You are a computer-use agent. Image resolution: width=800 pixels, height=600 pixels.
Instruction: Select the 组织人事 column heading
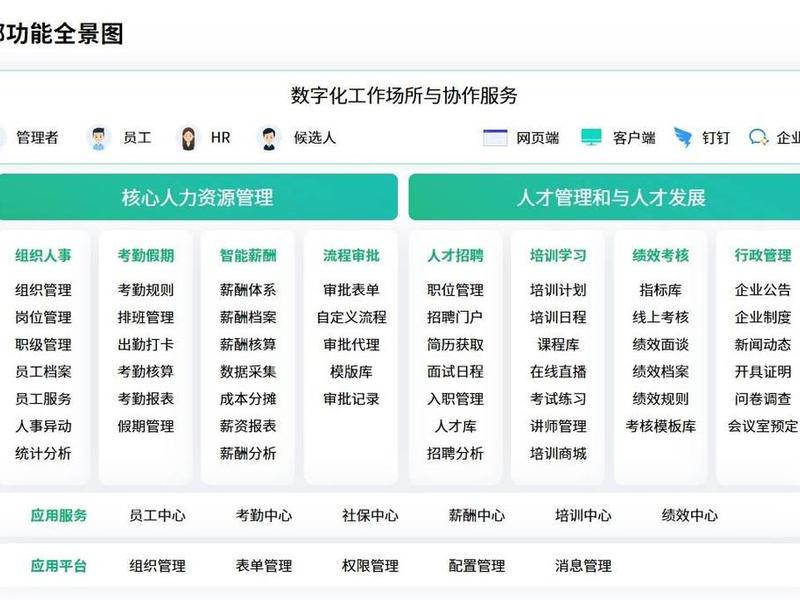click(x=43, y=255)
